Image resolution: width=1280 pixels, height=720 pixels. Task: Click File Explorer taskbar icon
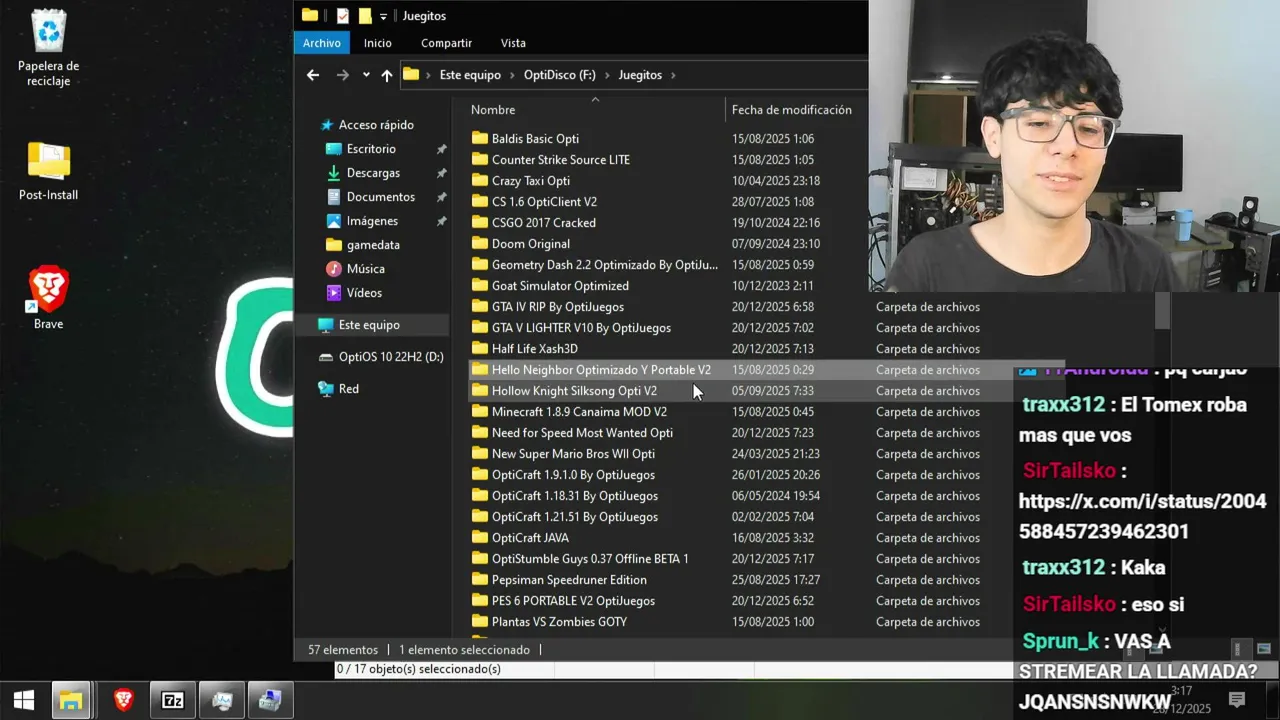click(71, 701)
